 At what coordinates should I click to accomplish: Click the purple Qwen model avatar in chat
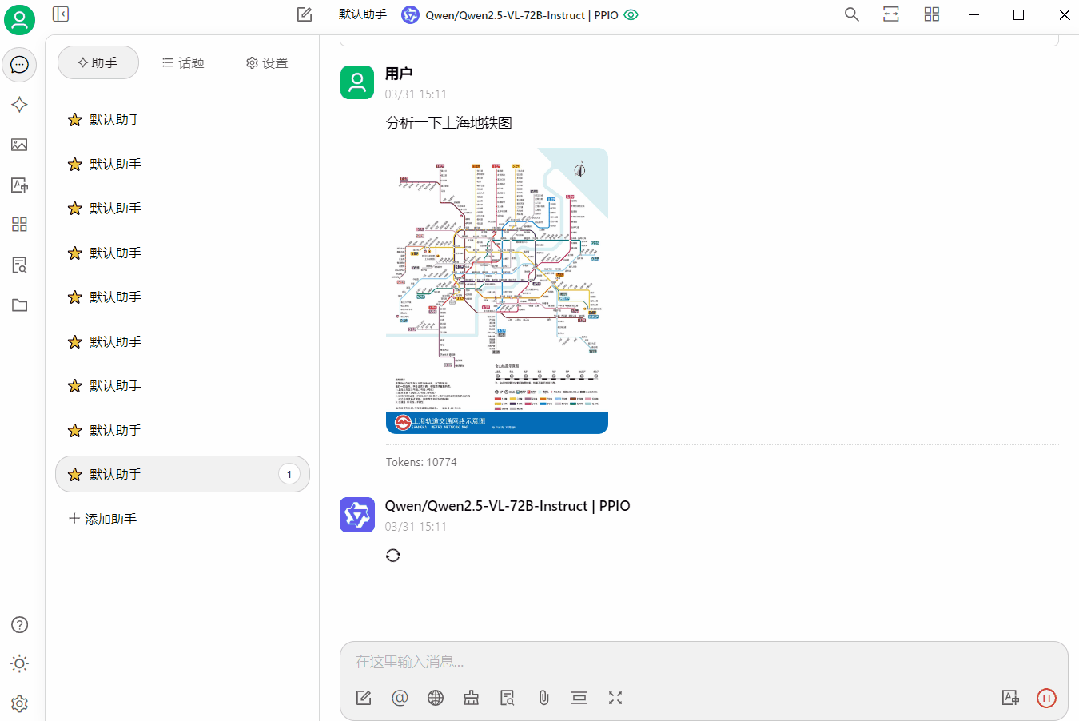click(357, 515)
